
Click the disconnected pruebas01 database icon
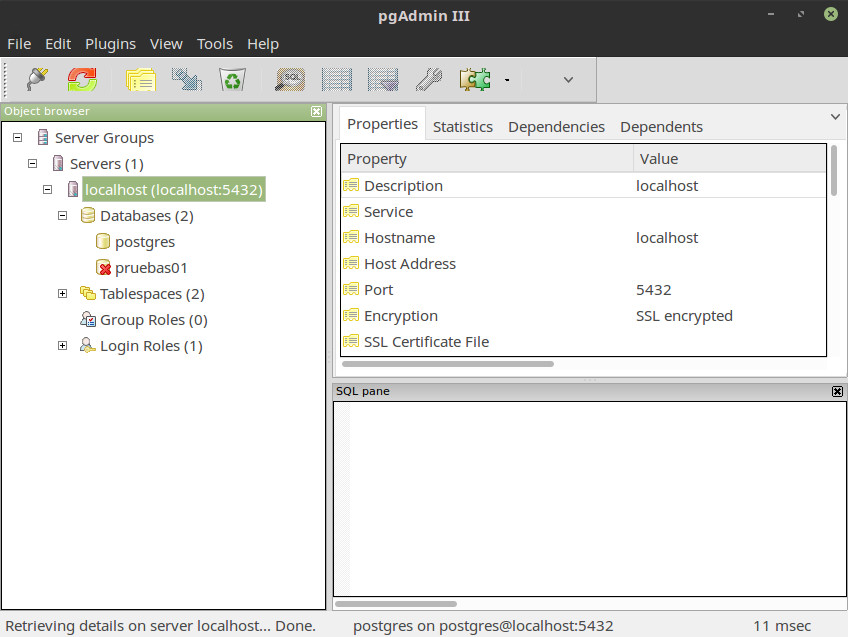103,267
